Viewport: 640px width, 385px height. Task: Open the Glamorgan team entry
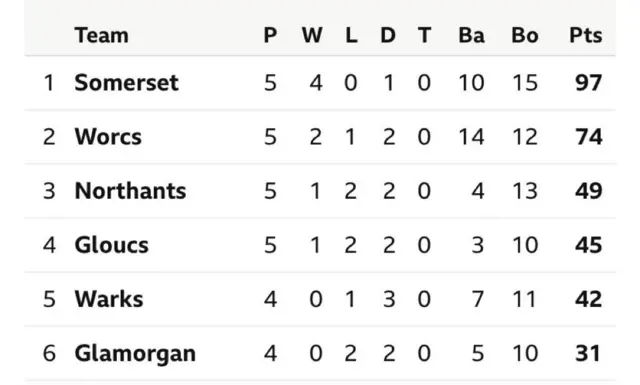point(135,354)
